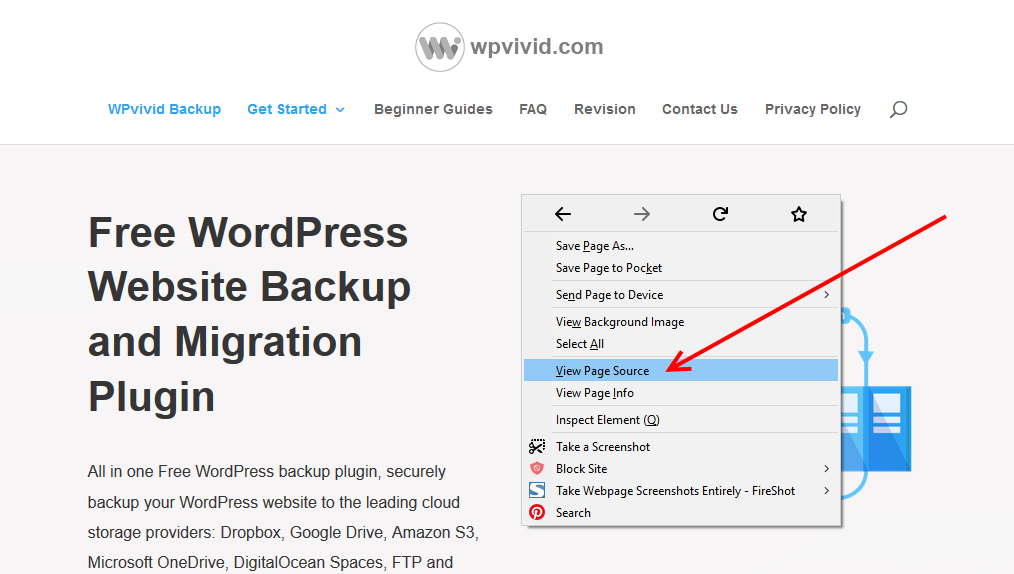Click the wpvivid.com site title
1014x574 pixels.
click(x=537, y=47)
